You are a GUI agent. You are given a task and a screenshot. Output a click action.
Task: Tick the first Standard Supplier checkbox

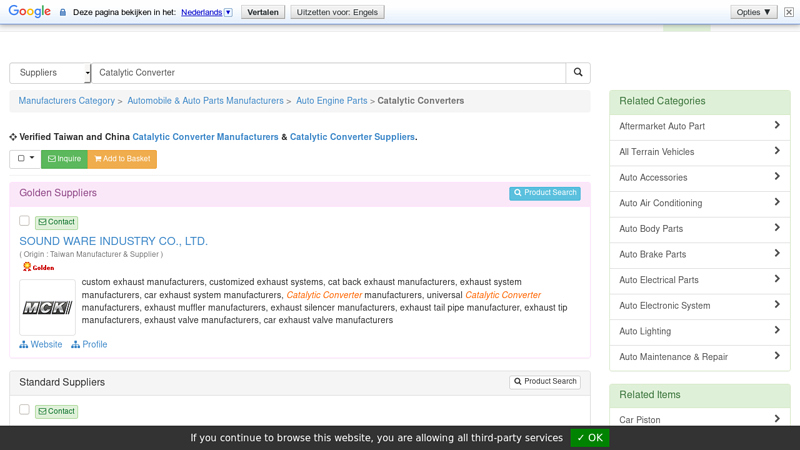pos(25,410)
